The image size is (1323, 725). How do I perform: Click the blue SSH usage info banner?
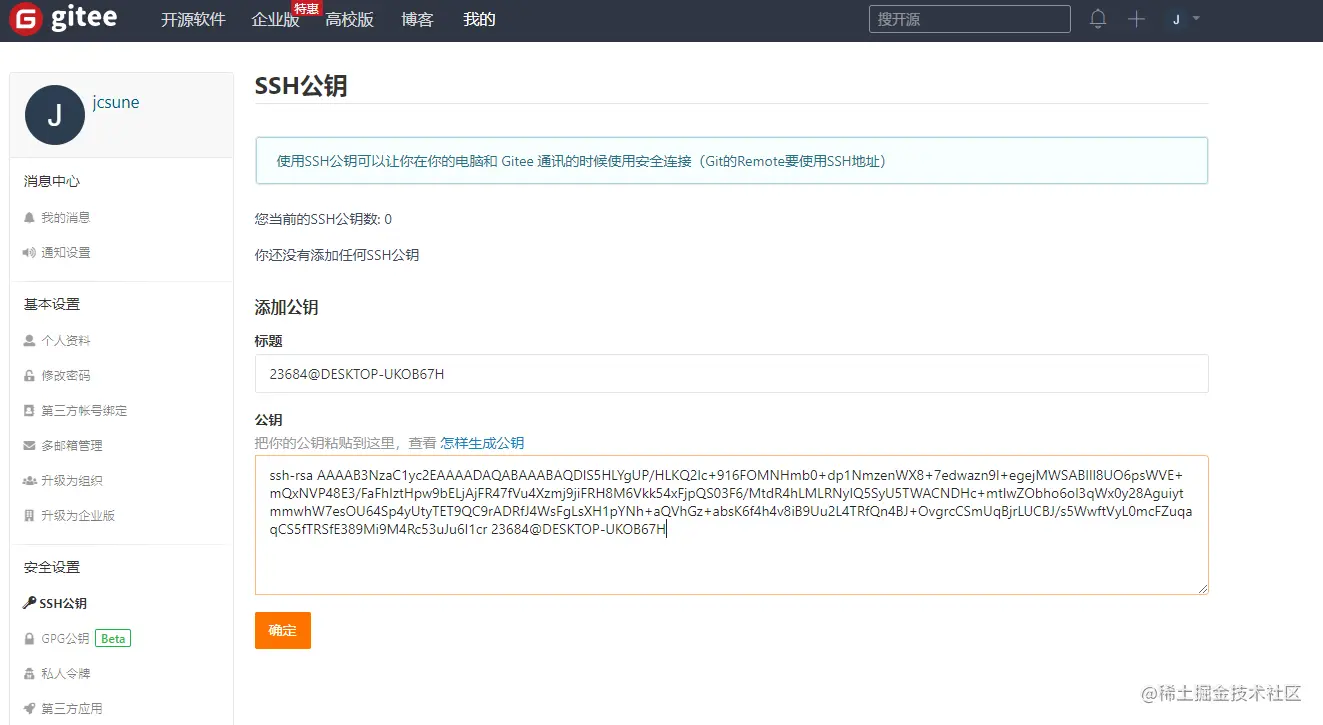click(732, 161)
